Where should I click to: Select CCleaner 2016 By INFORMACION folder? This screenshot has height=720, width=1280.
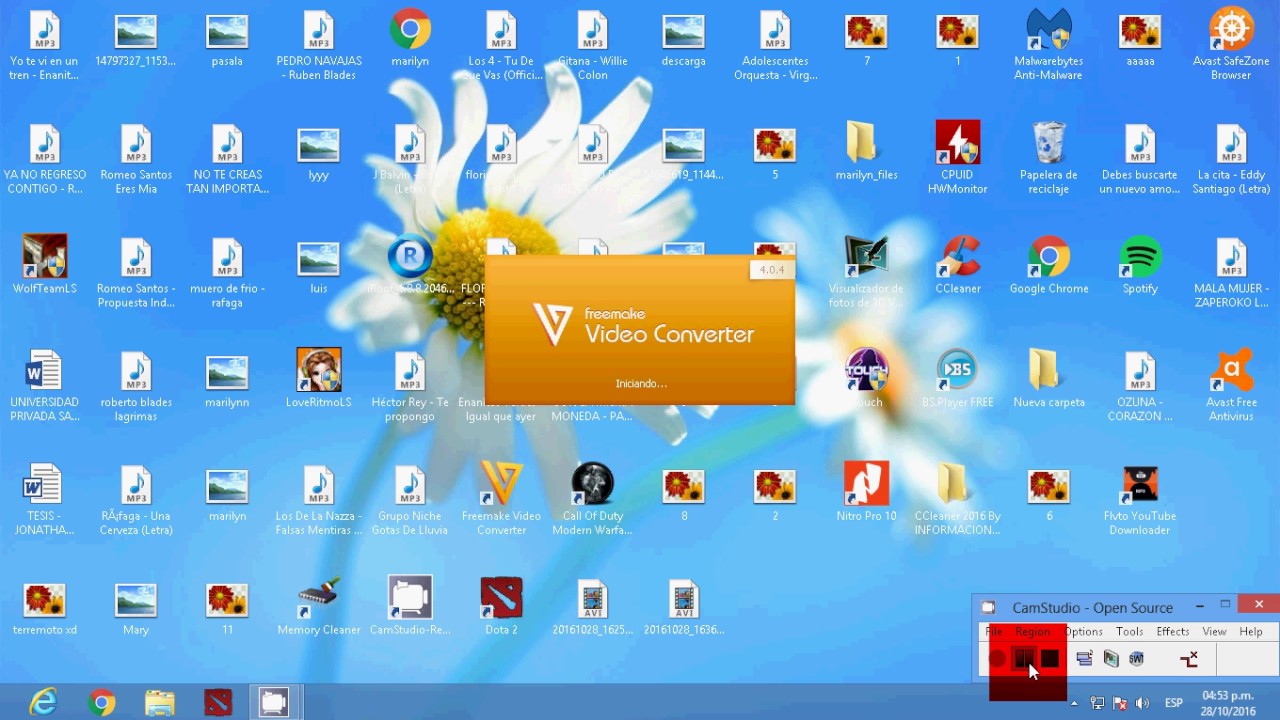[x=957, y=500]
